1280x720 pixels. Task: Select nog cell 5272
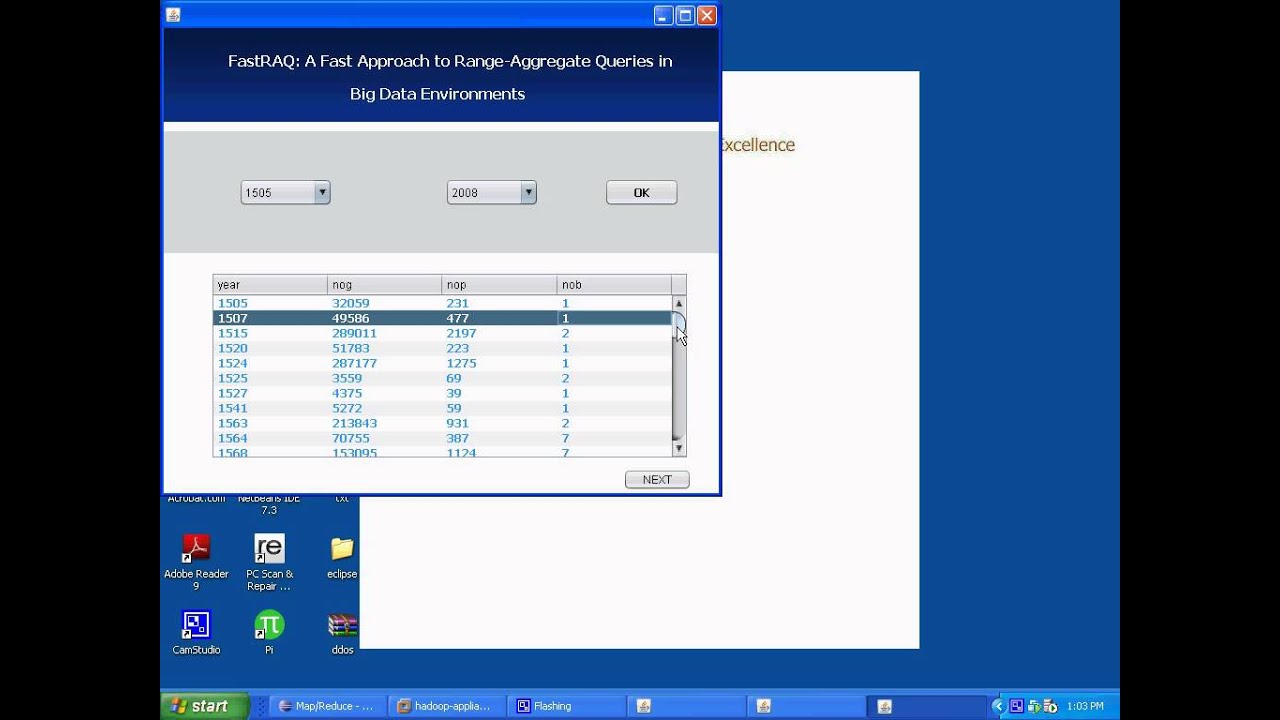click(x=384, y=408)
